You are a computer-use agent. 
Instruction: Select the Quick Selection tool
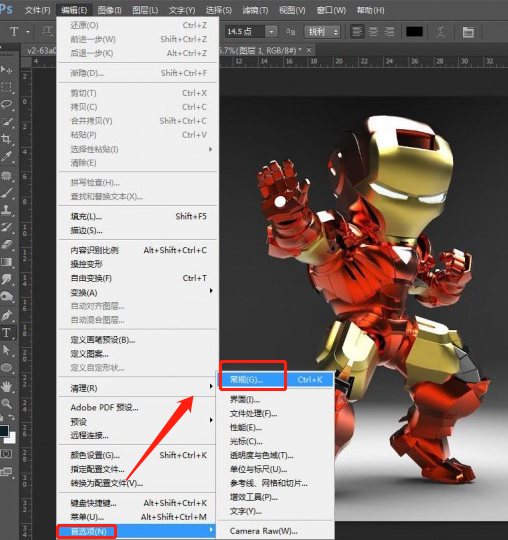pyautogui.click(x=6, y=122)
